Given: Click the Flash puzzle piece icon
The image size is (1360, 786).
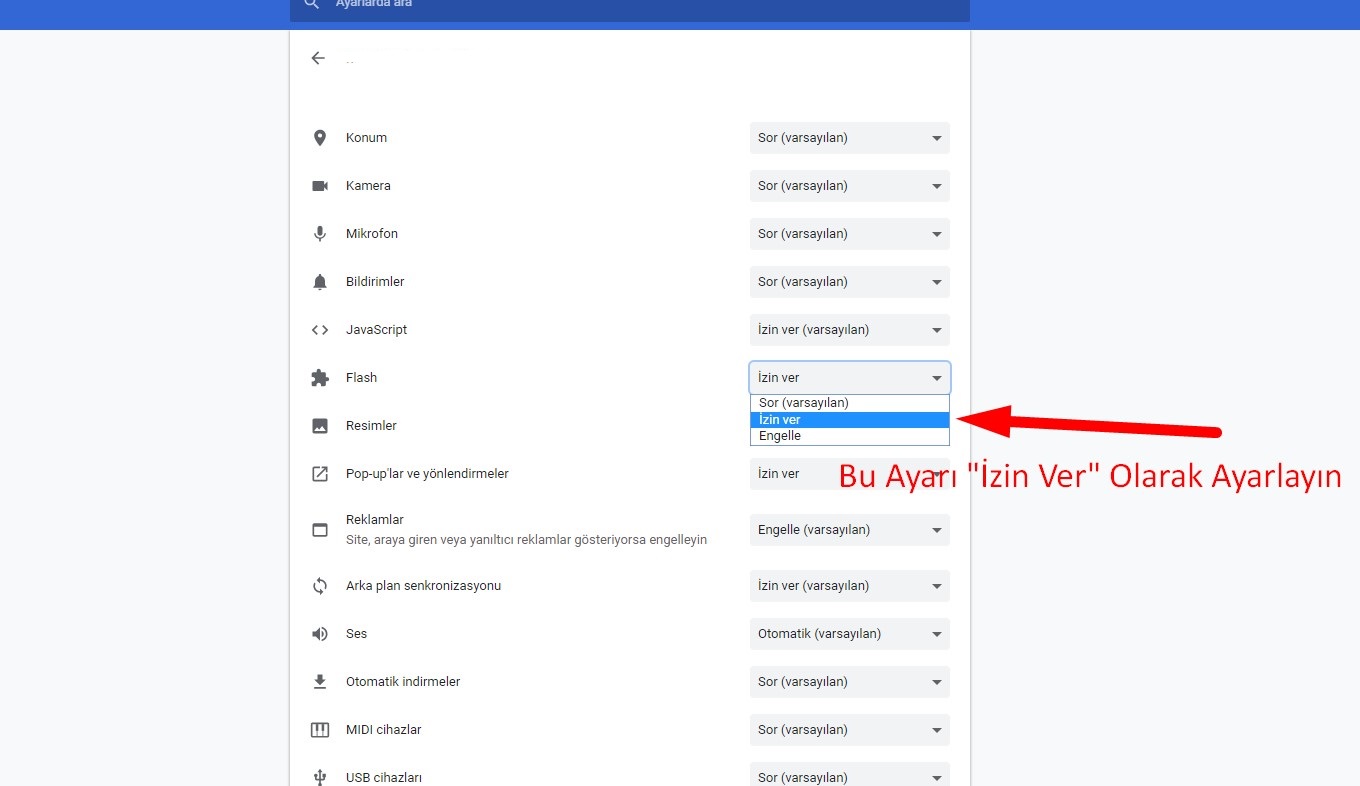Looking at the screenshot, I should (x=320, y=378).
